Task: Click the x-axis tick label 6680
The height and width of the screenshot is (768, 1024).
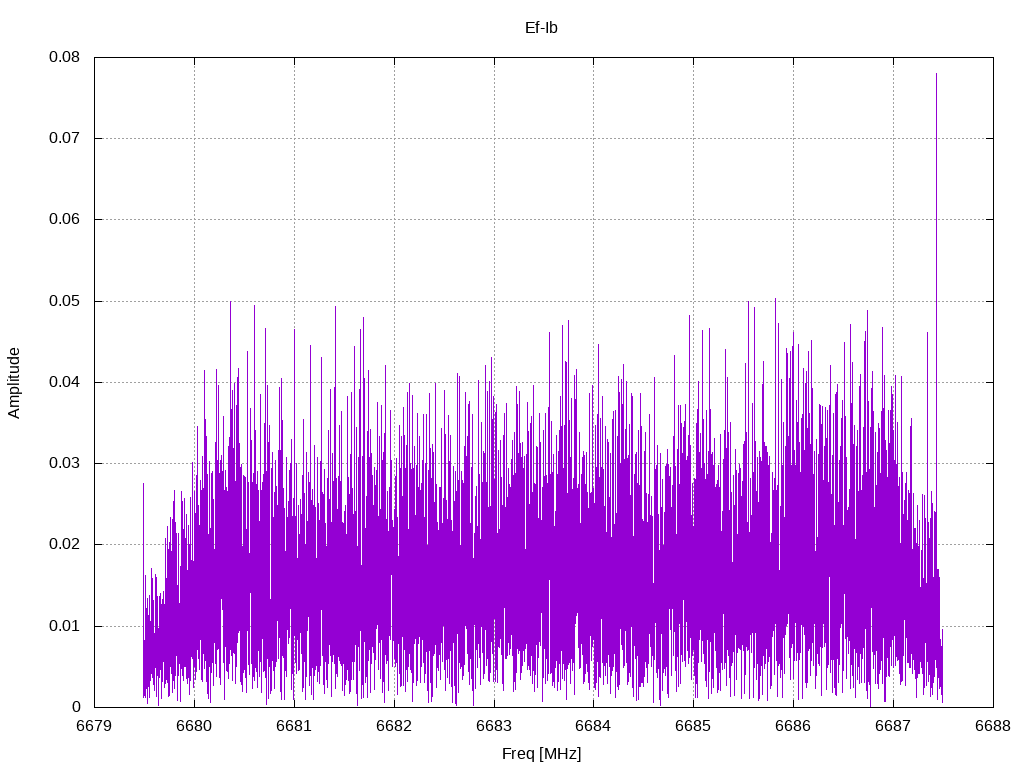Action: (194, 726)
